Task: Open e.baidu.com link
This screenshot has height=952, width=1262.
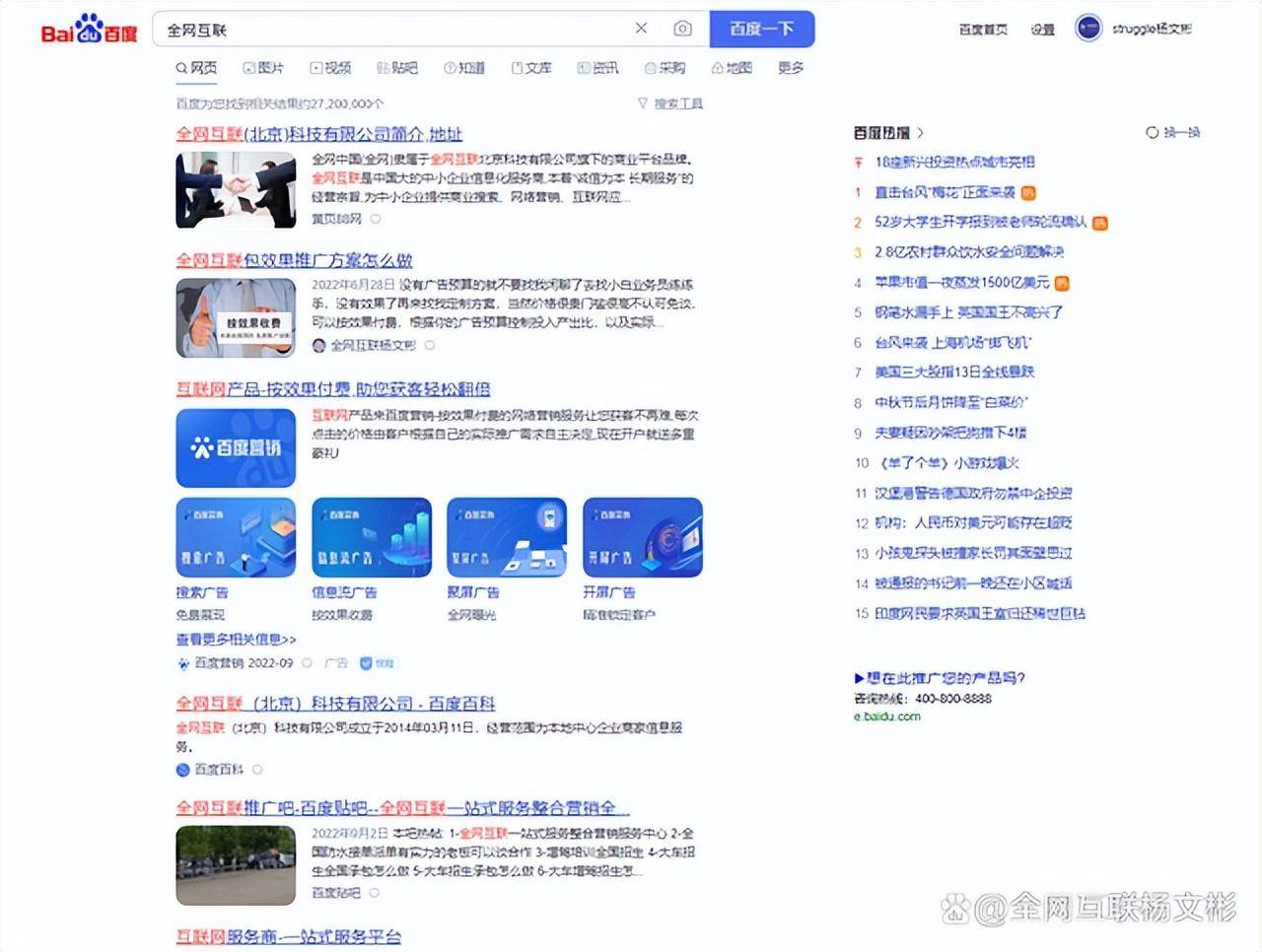Action: (887, 716)
